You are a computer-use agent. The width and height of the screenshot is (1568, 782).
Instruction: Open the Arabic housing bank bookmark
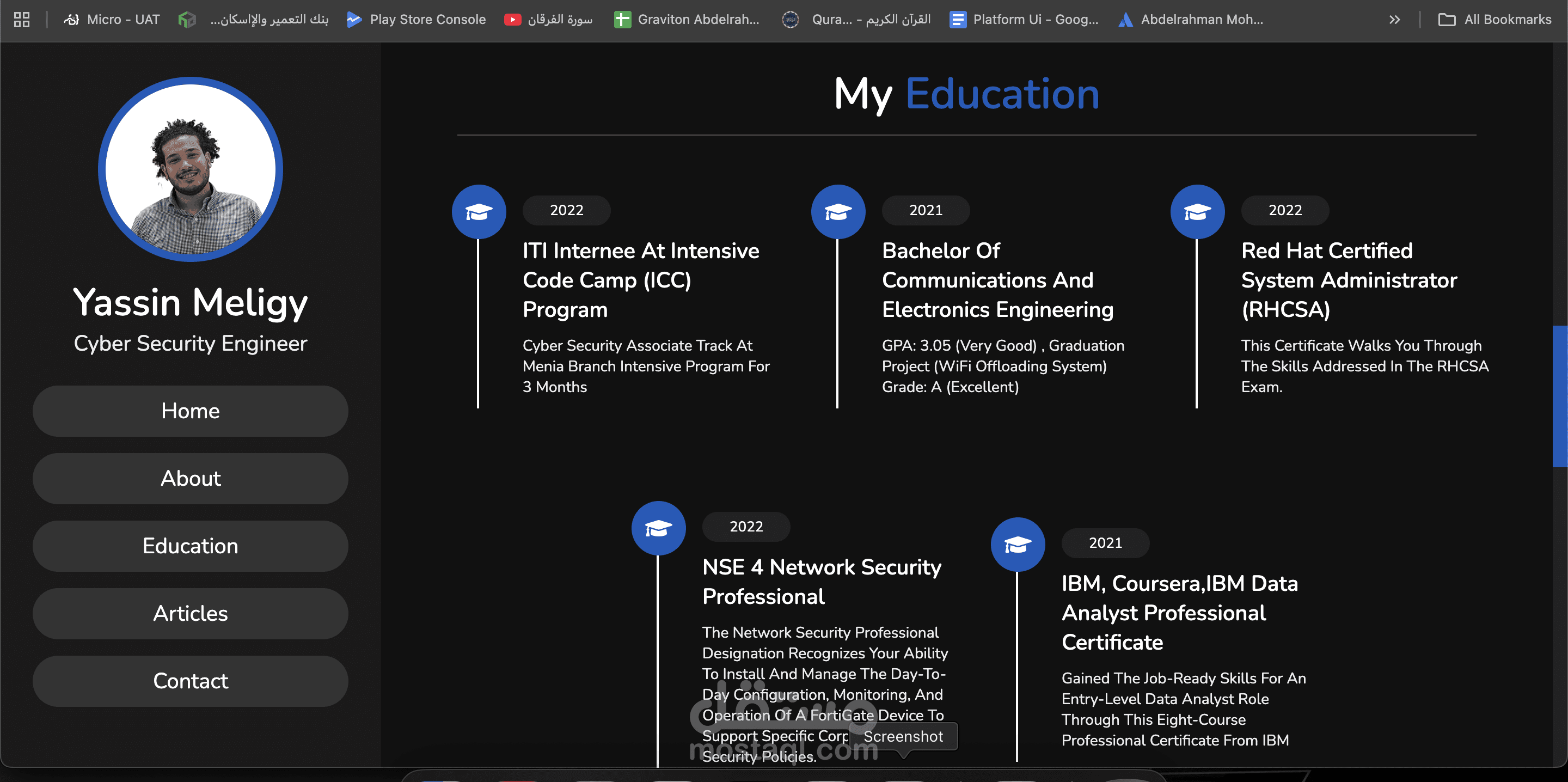[253, 20]
